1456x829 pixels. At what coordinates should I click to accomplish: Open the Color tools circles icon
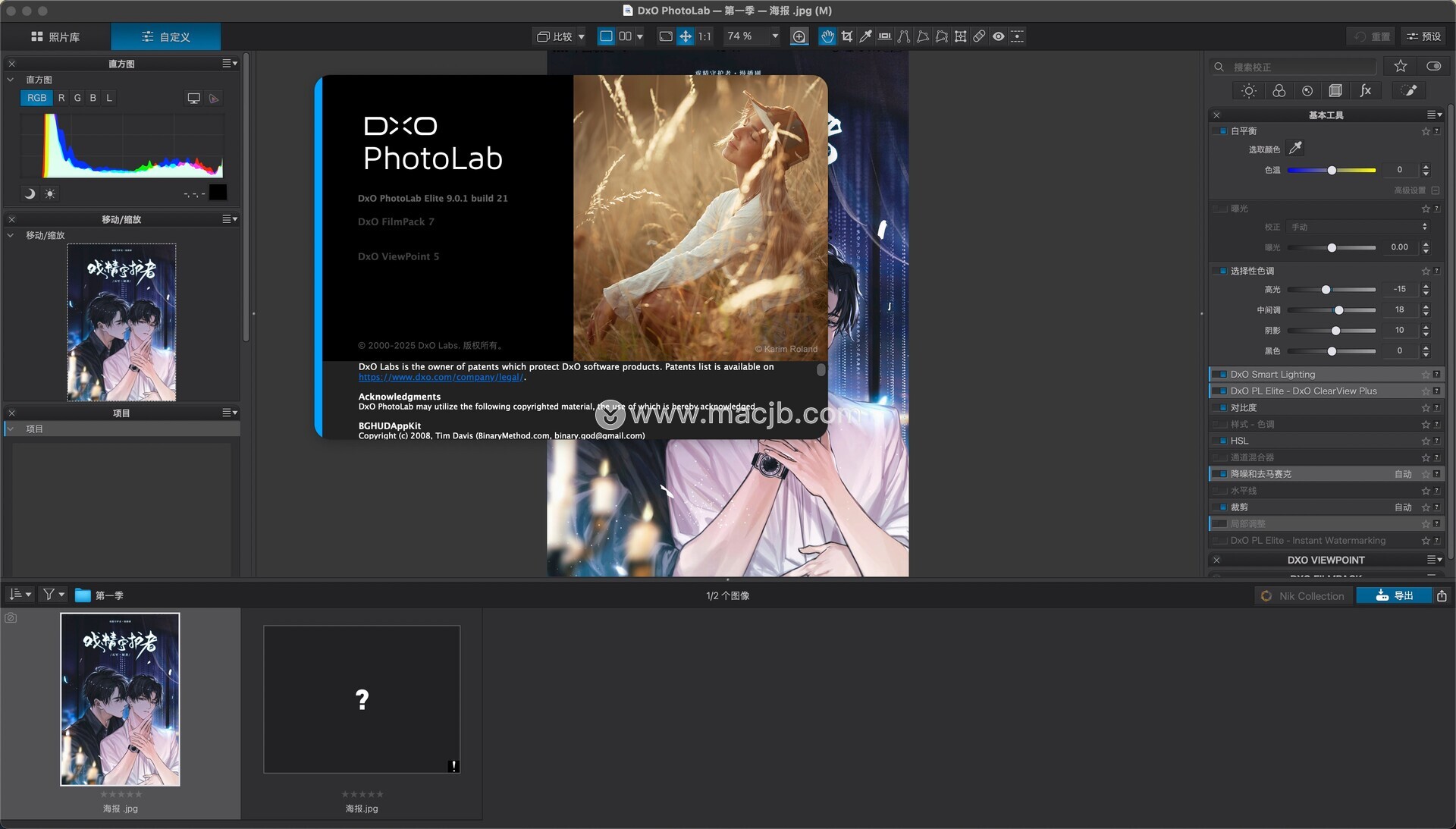[1279, 91]
